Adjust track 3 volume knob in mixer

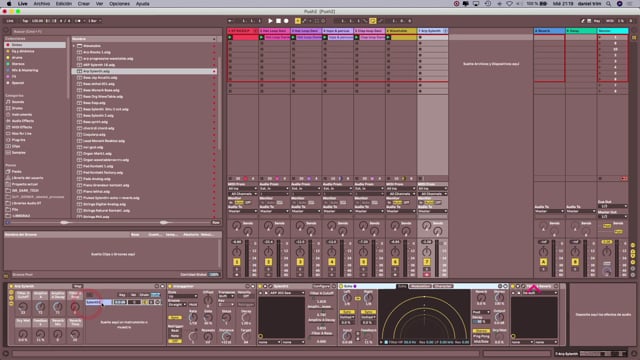click(x=300, y=252)
